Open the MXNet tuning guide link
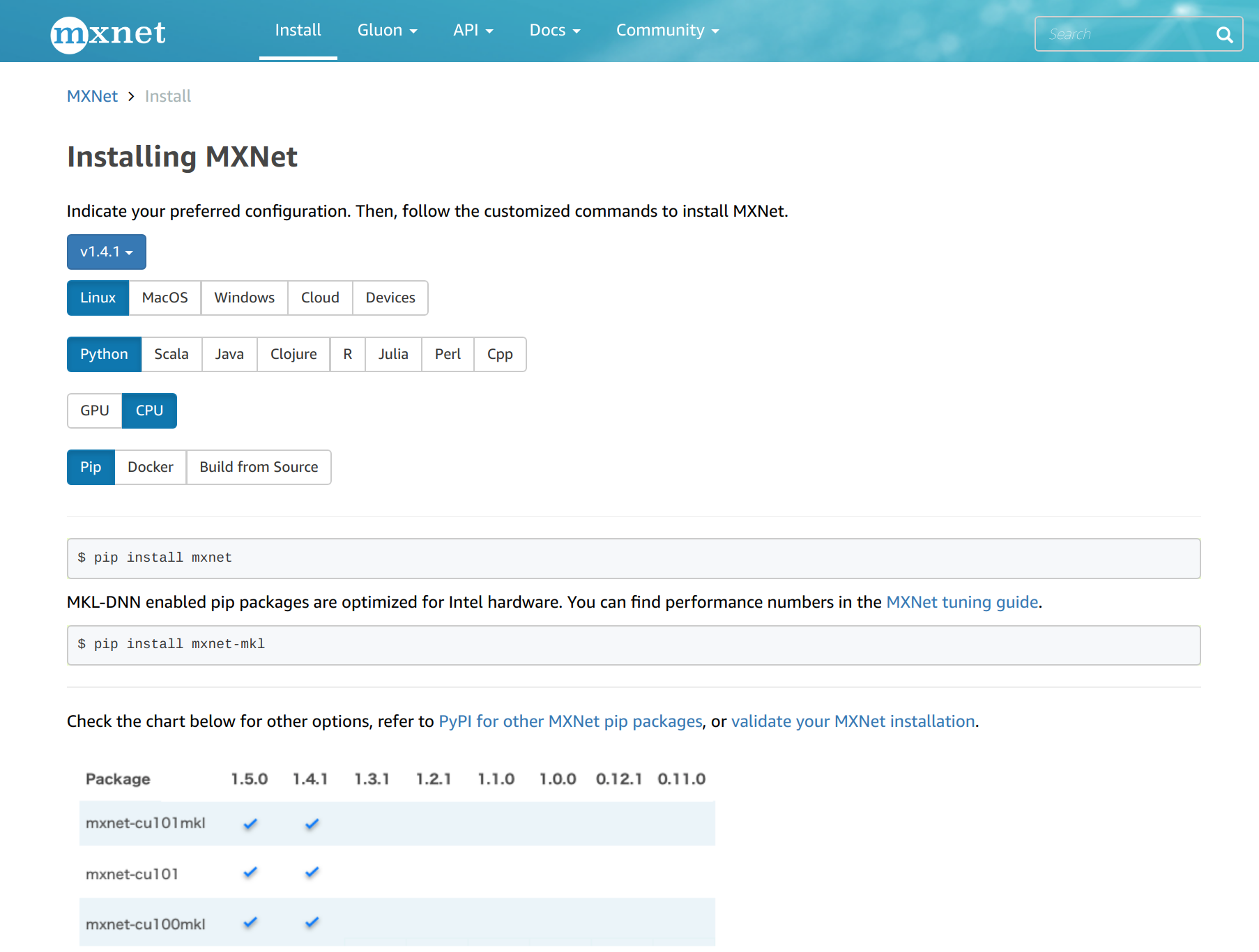This screenshot has height=952, width=1259. (x=962, y=602)
